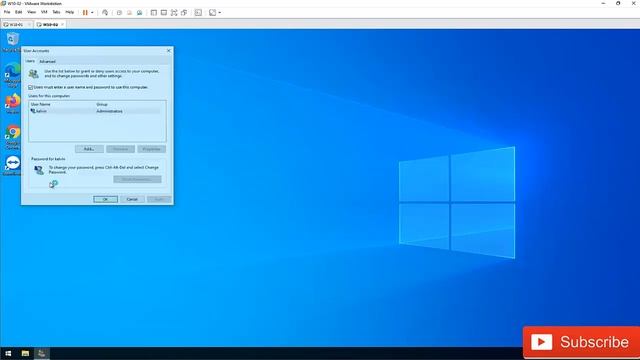
Task: Select the Google Chrome desktop shortcut
Action: click(12, 137)
